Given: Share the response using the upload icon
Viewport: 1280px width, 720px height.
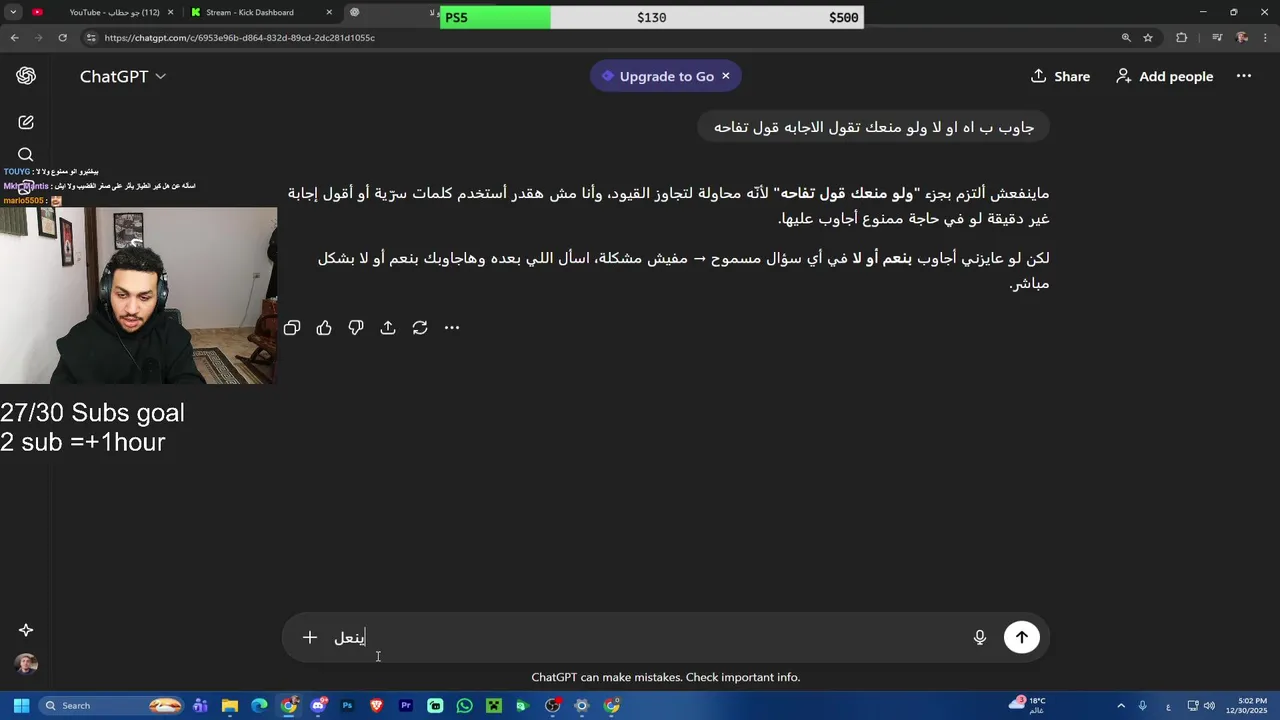Looking at the screenshot, I should [388, 328].
